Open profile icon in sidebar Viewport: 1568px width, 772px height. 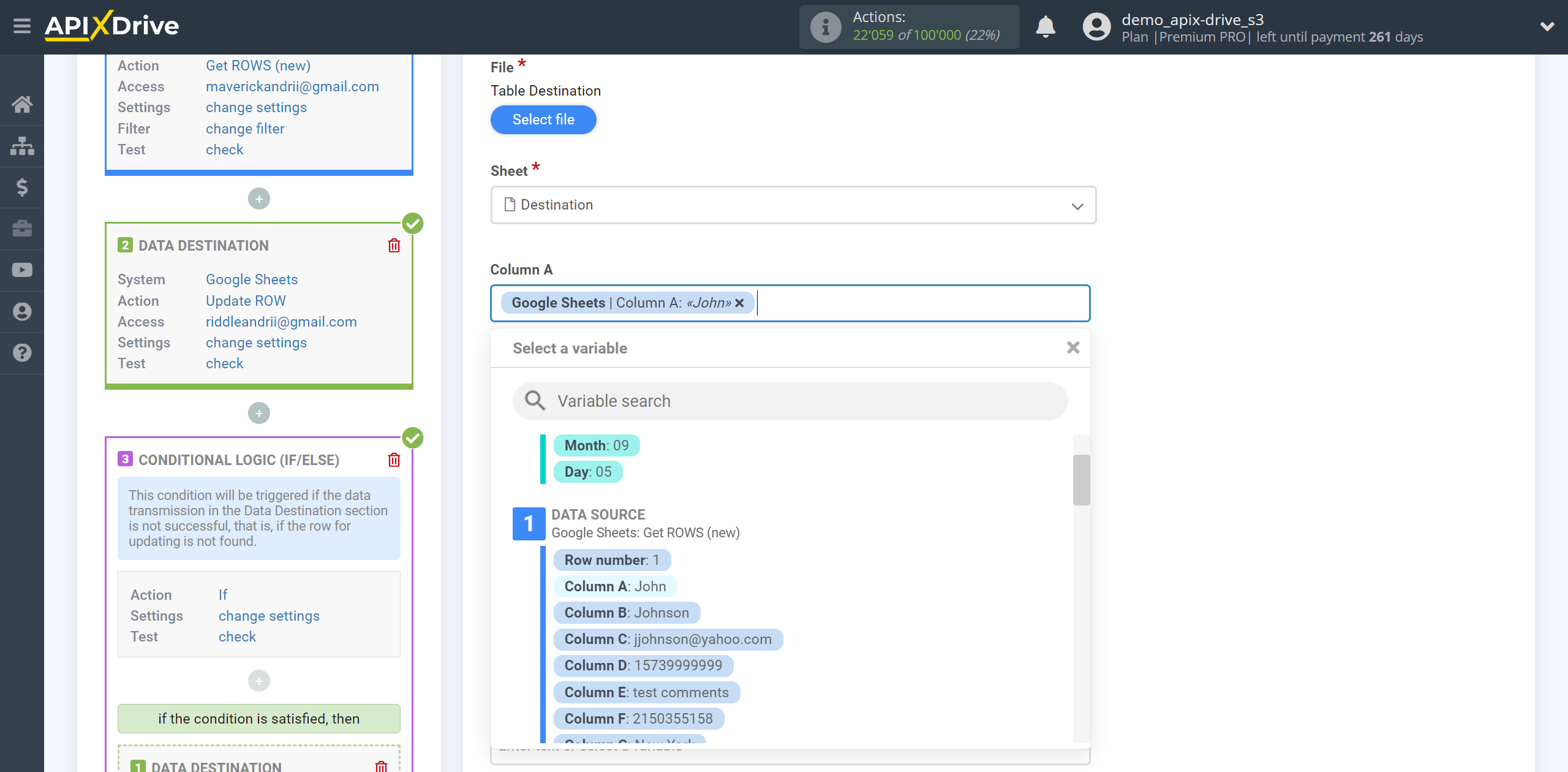tap(22, 312)
